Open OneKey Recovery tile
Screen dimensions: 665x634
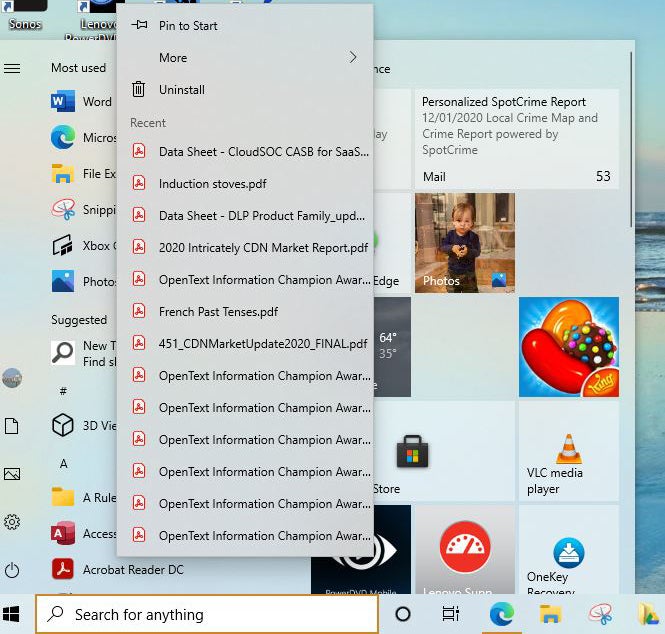(x=569, y=550)
